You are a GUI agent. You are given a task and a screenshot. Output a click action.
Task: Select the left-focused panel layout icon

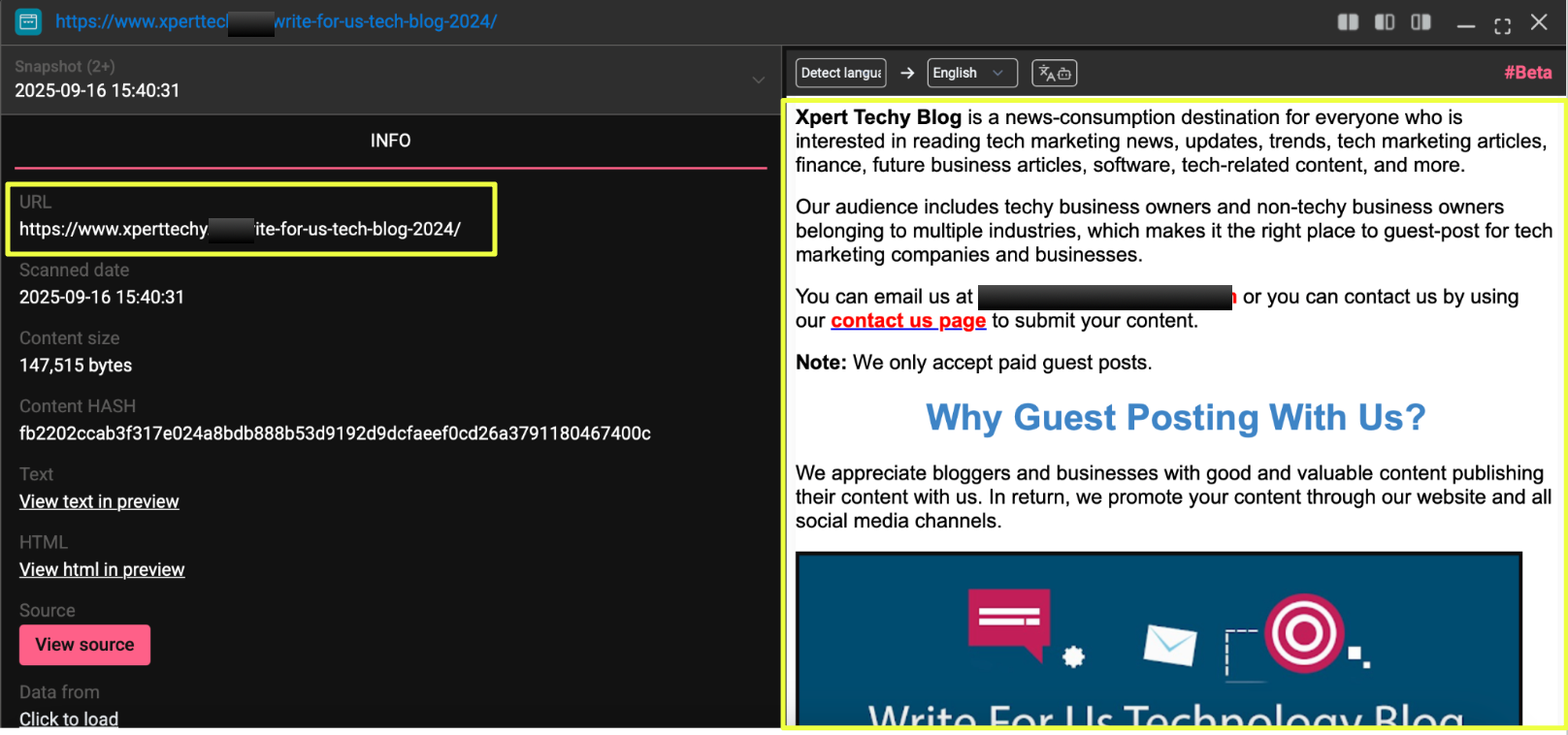pyautogui.click(x=1385, y=22)
